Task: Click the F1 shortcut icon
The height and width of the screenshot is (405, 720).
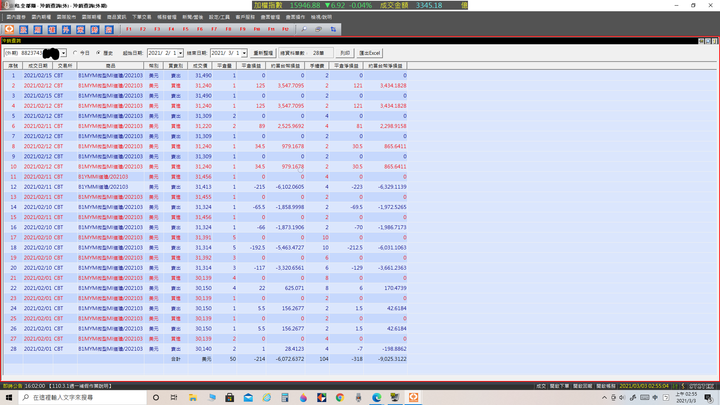Action: (129, 29)
